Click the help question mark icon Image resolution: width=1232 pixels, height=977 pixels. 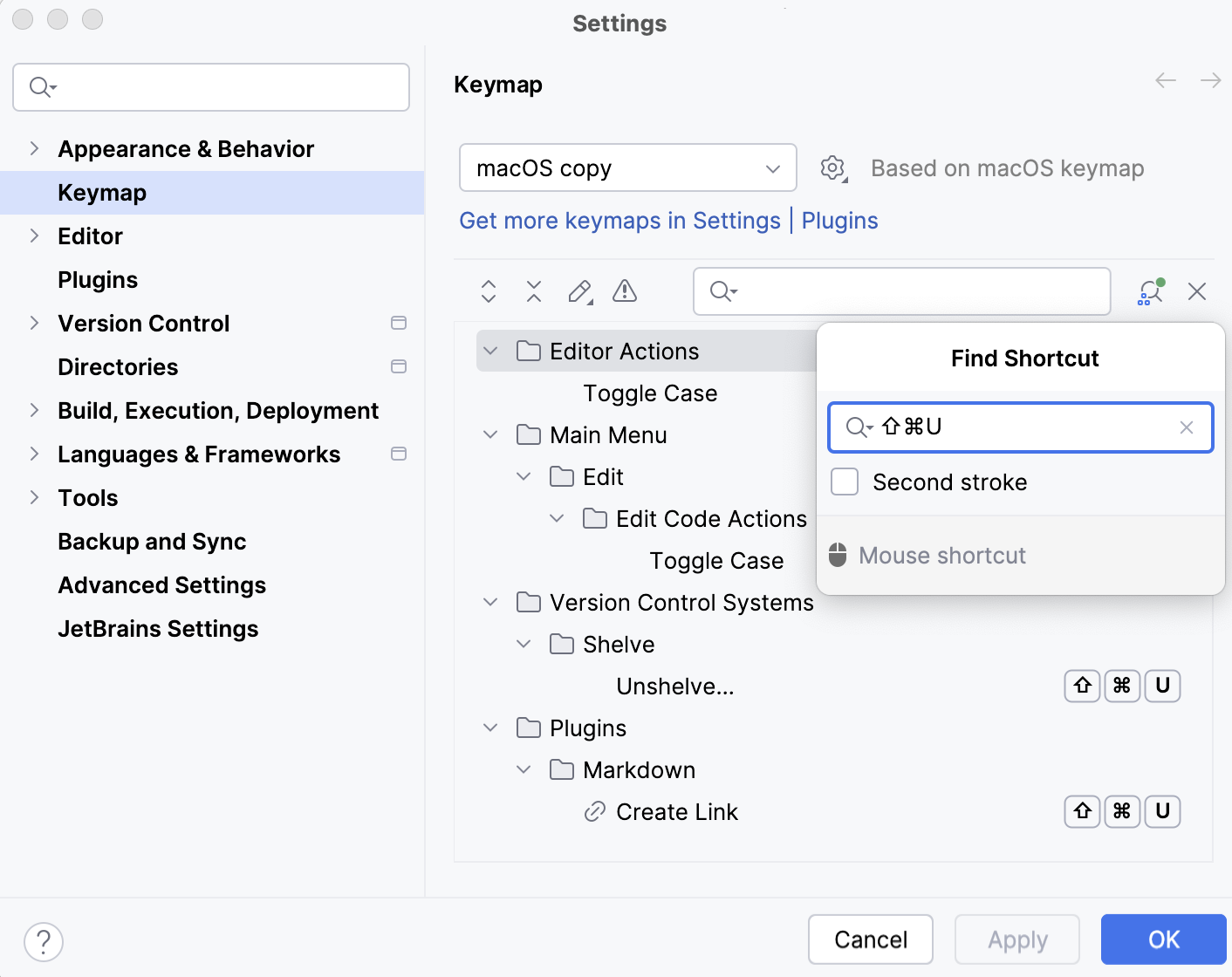pyautogui.click(x=44, y=942)
